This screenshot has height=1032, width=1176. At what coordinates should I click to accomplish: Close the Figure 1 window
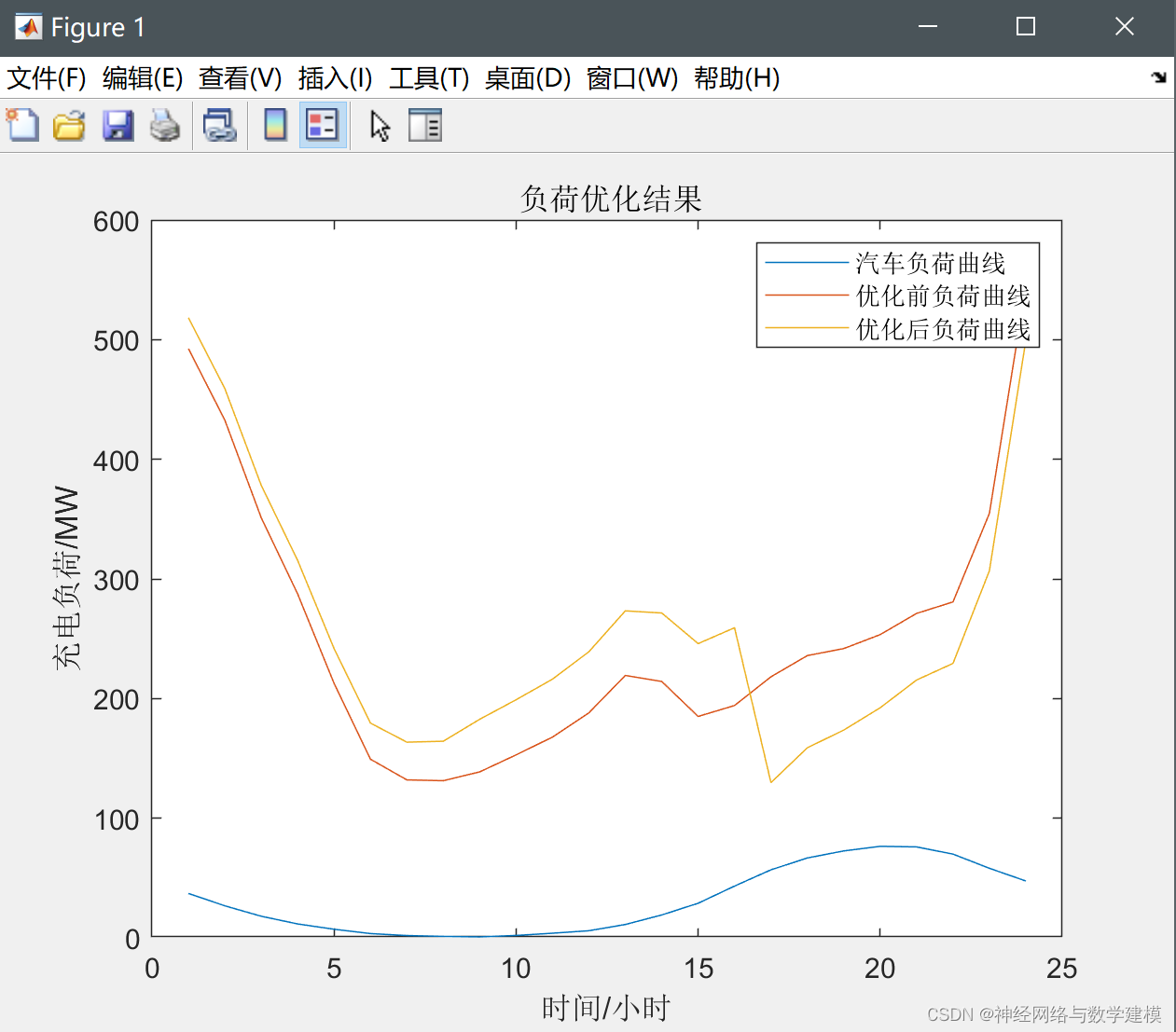1125,27
